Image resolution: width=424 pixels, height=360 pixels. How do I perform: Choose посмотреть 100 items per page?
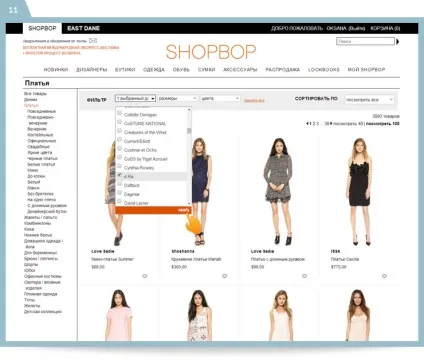(x=383, y=124)
